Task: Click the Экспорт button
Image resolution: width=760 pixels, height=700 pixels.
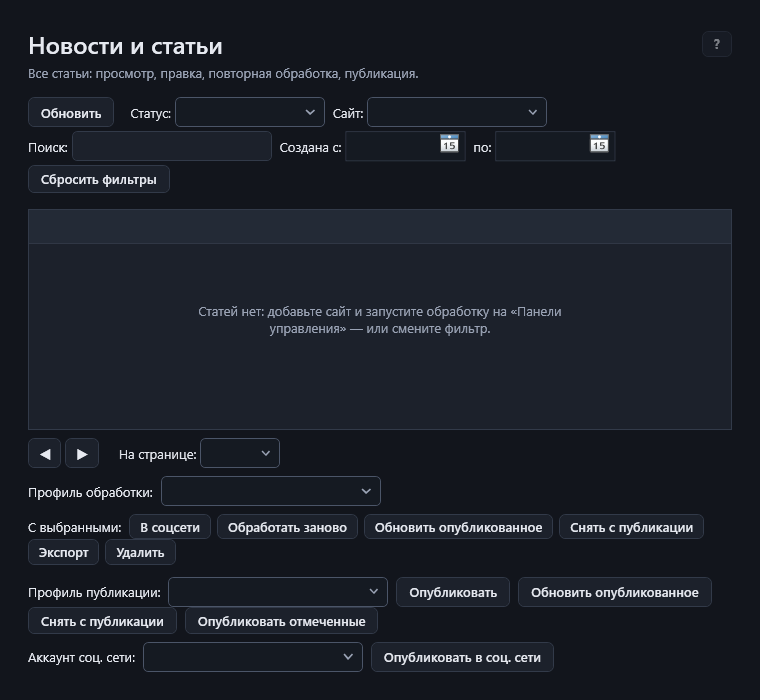Action: point(63,553)
